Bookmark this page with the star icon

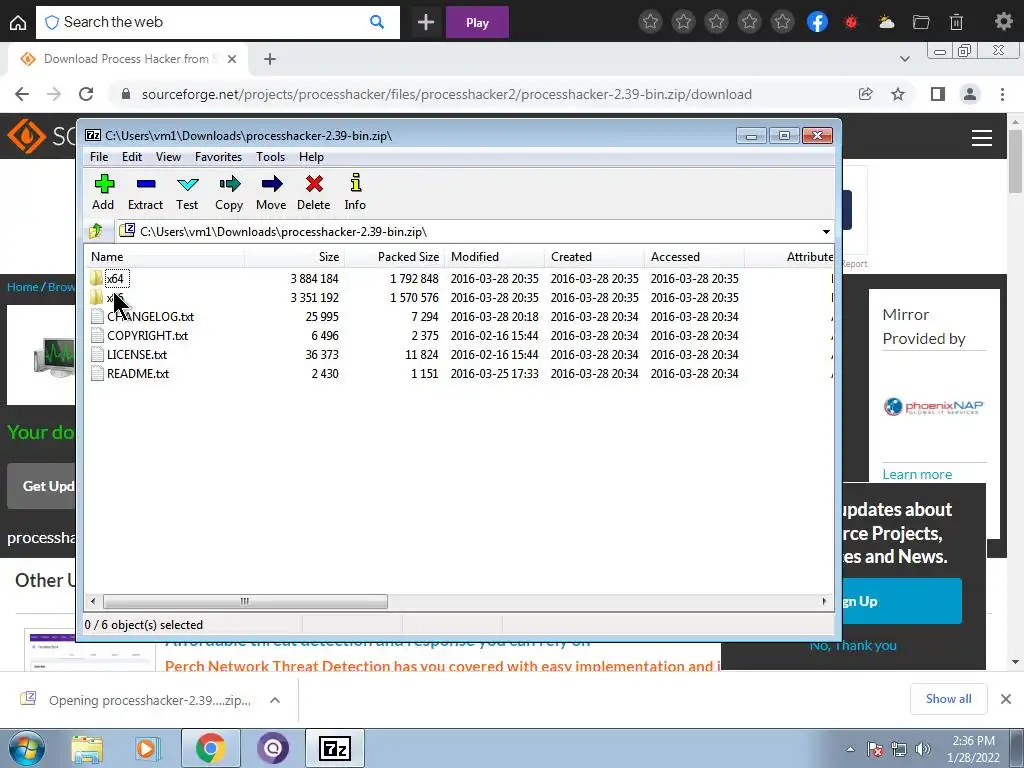pos(898,94)
